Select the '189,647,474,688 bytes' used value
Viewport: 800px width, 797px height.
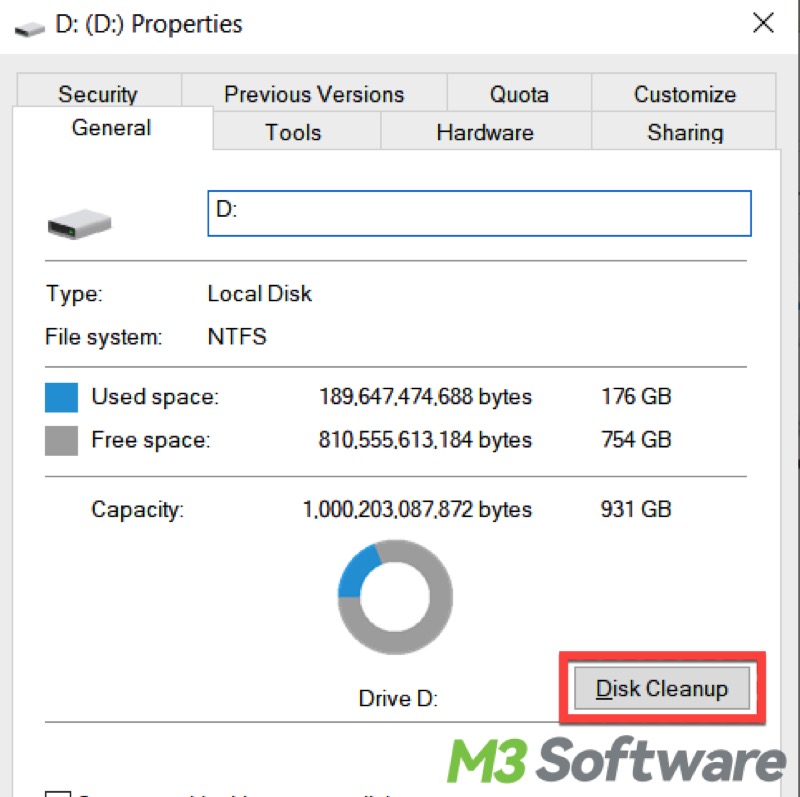(425, 396)
